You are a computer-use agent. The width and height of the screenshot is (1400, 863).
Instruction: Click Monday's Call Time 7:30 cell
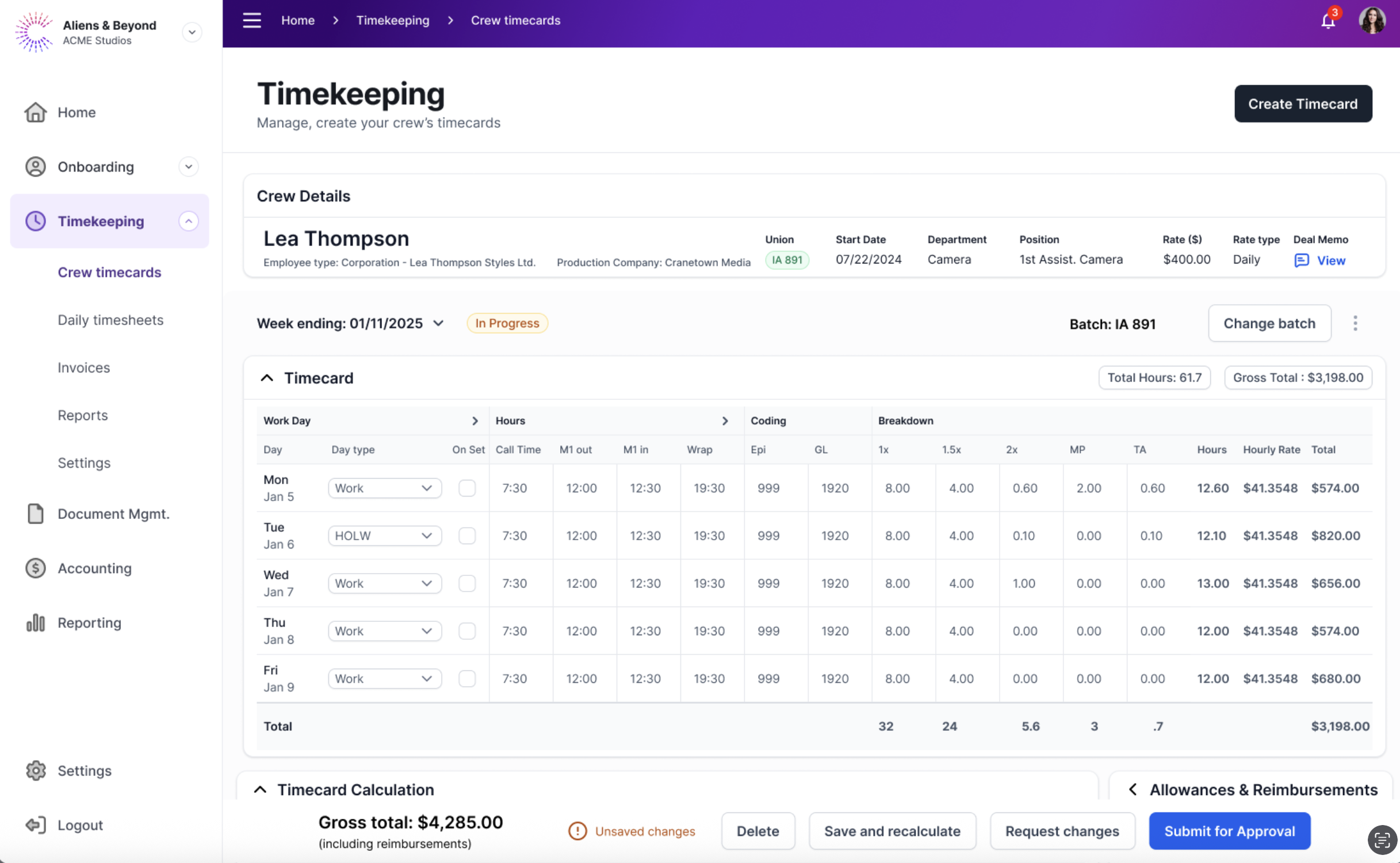tap(514, 488)
